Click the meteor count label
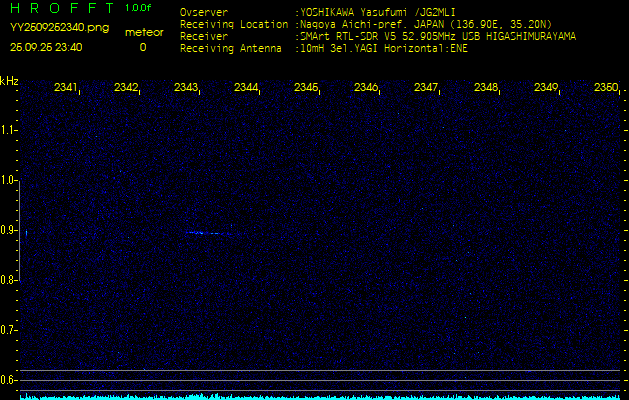This screenshot has height=400, width=629. tap(142, 33)
